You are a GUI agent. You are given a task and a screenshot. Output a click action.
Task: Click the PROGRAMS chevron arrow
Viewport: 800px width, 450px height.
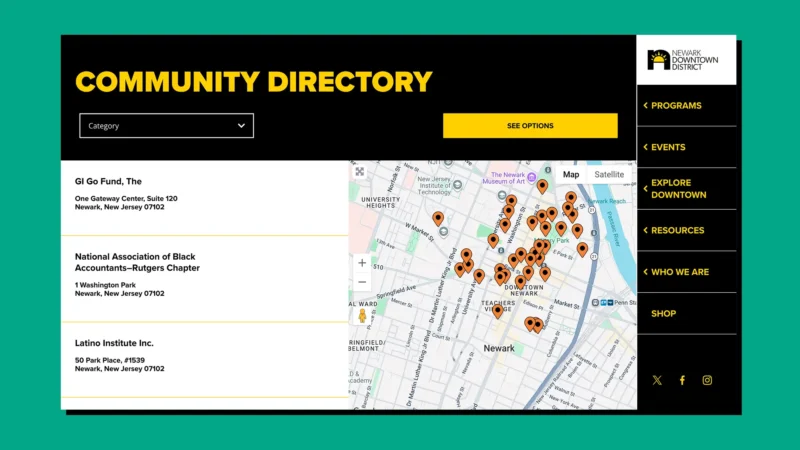[x=645, y=106]
